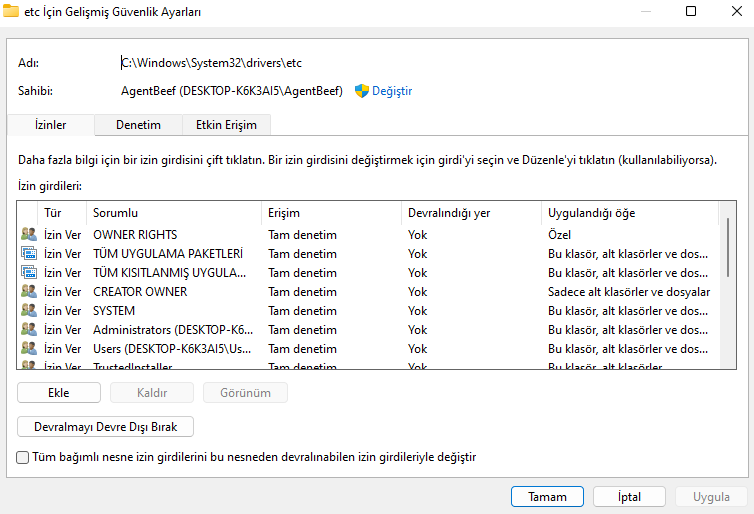Click the Değiştir owner link
The image size is (754, 514).
tap(392, 91)
